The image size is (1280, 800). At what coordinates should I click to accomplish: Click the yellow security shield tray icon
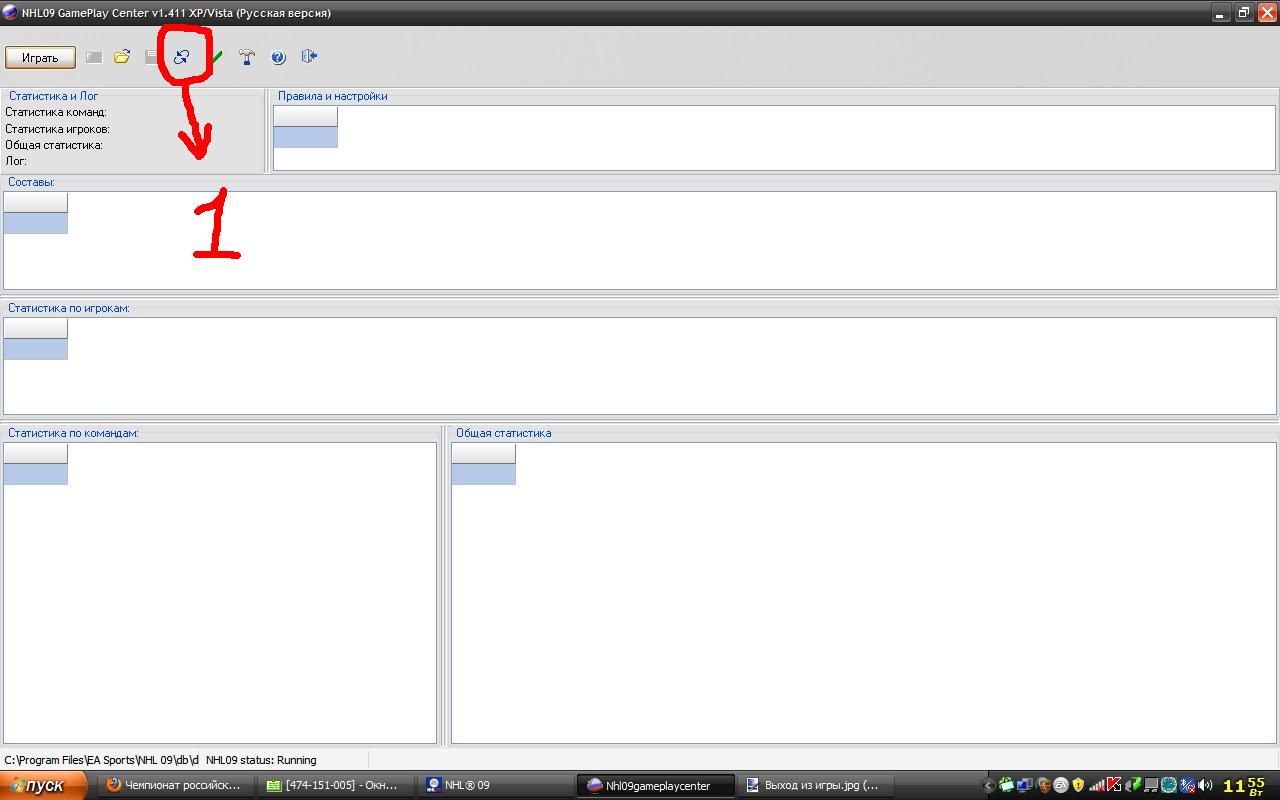click(x=1078, y=785)
